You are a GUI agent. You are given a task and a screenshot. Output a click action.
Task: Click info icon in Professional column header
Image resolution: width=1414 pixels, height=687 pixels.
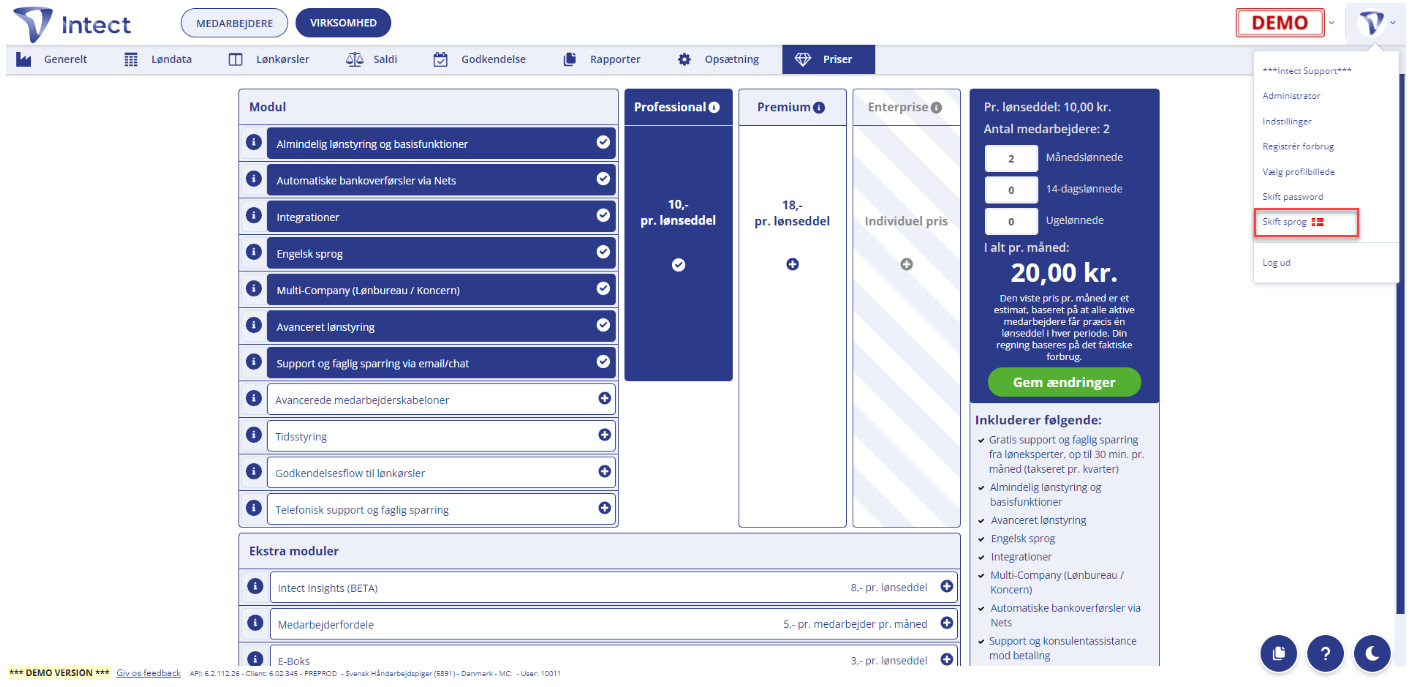coord(714,107)
